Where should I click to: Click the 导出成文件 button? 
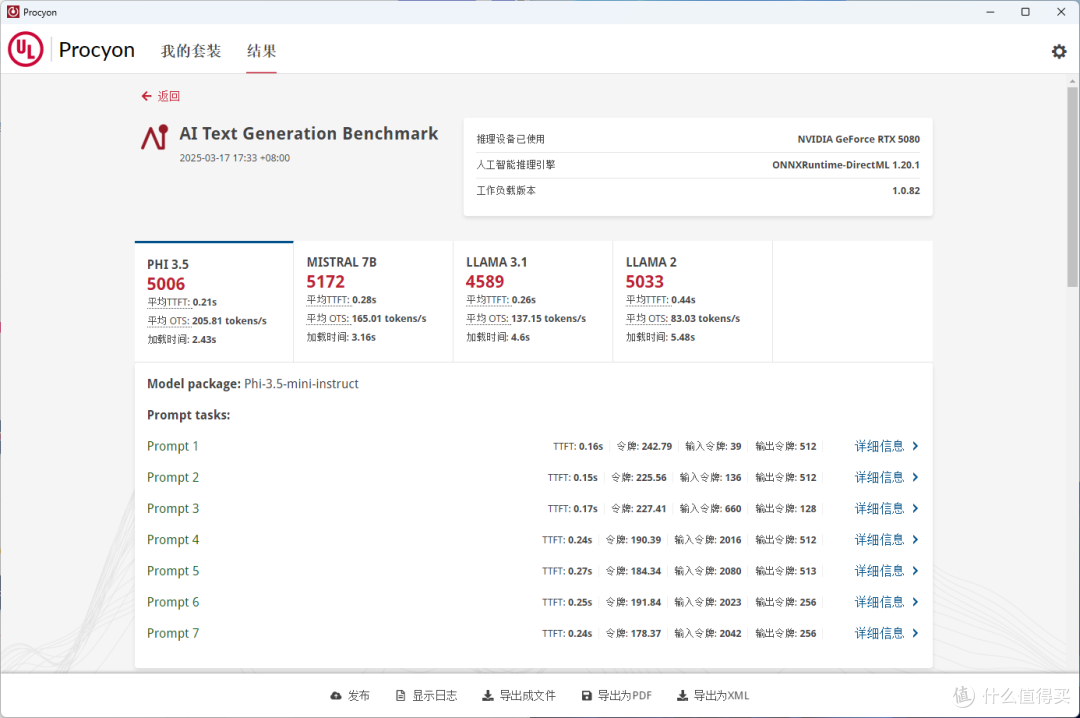[x=519, y=695]
